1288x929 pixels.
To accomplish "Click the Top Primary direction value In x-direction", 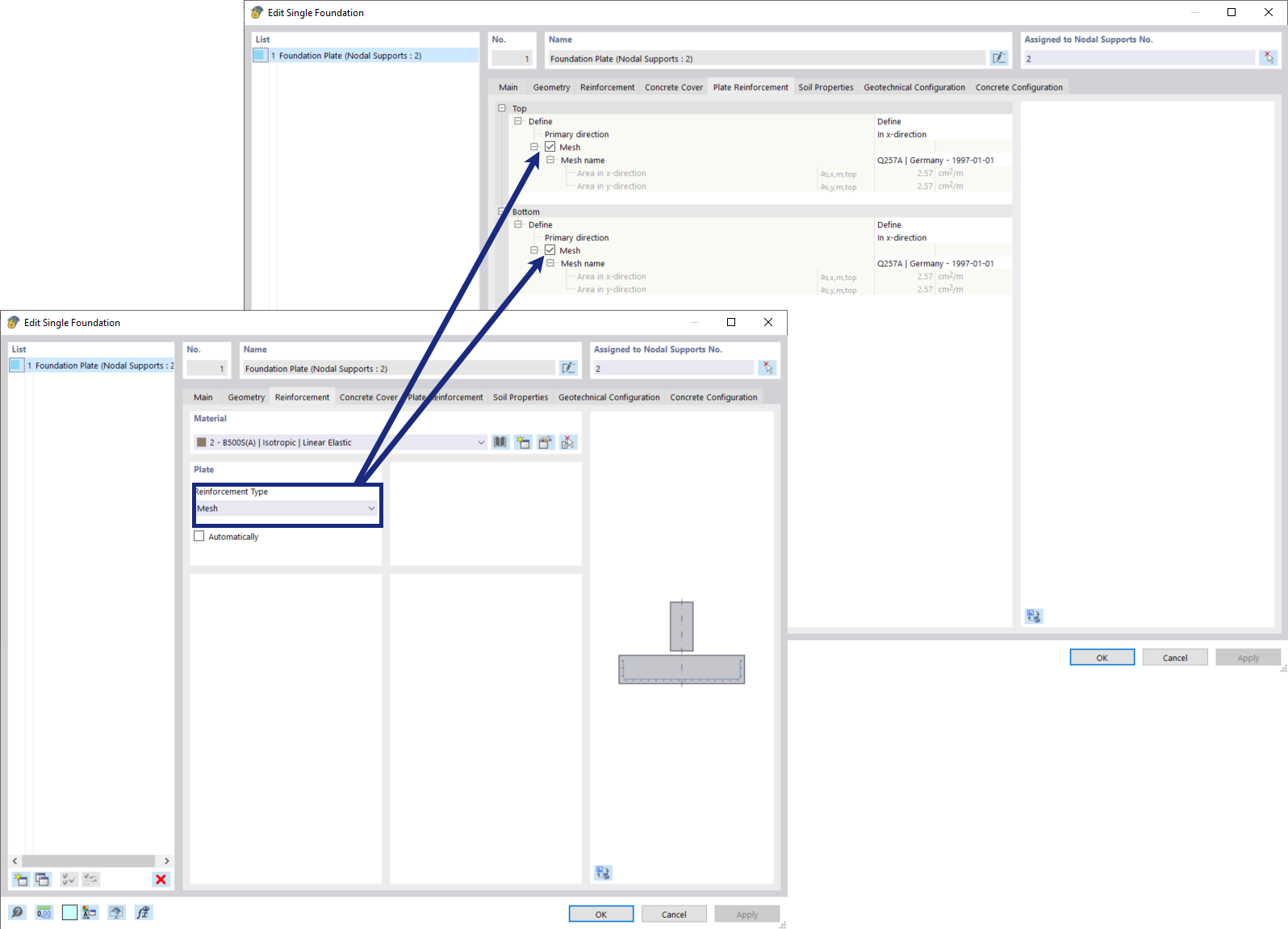I will [901, 134].
